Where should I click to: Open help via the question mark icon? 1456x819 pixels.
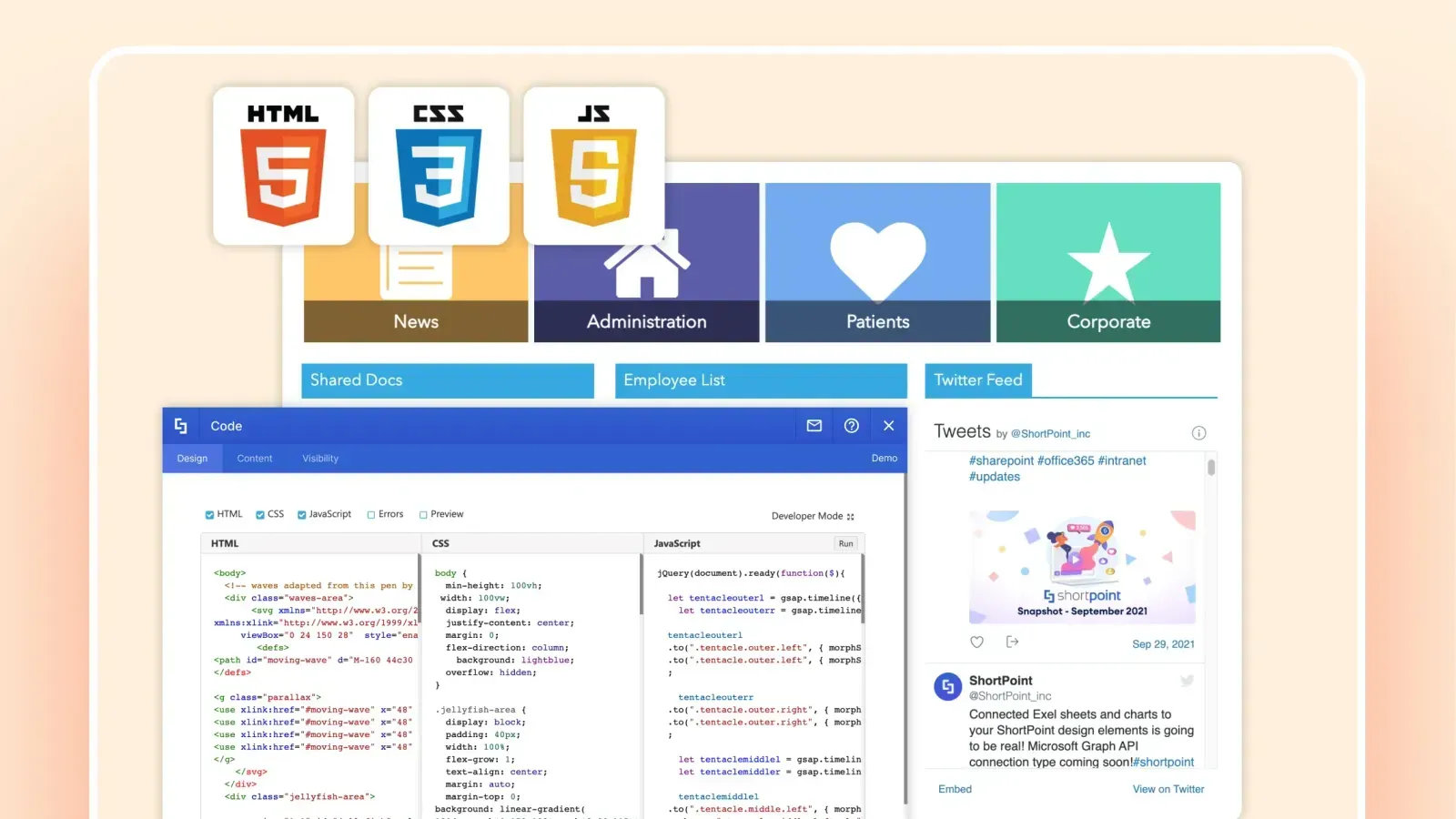[x=851, y=425]
